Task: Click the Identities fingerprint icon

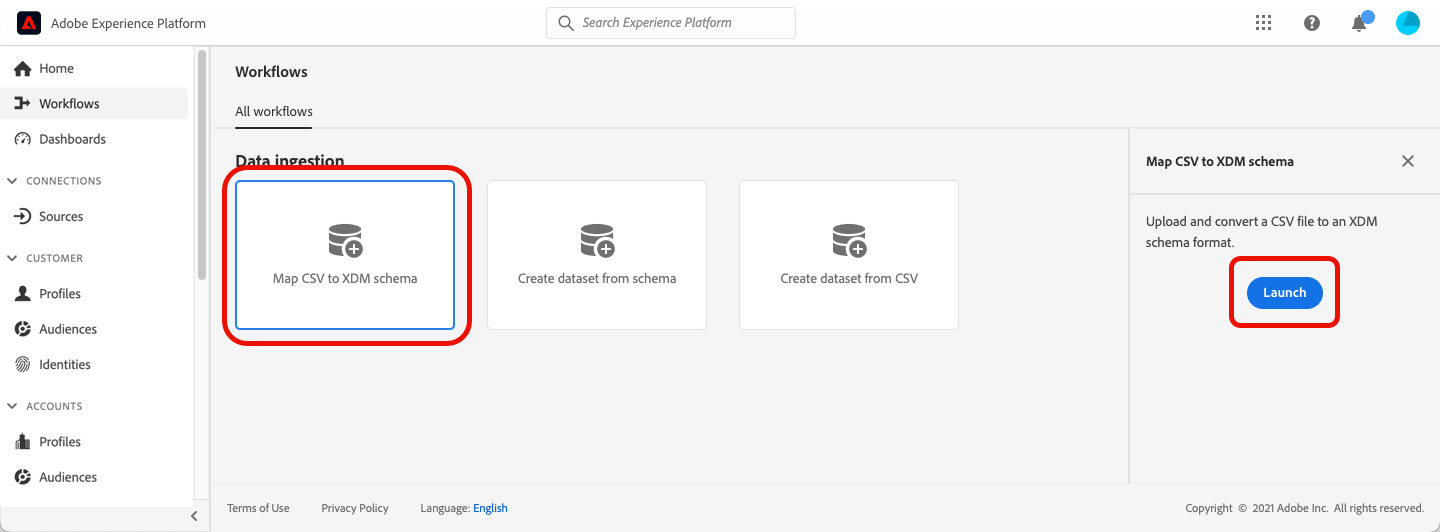Action: click(22, 365)
